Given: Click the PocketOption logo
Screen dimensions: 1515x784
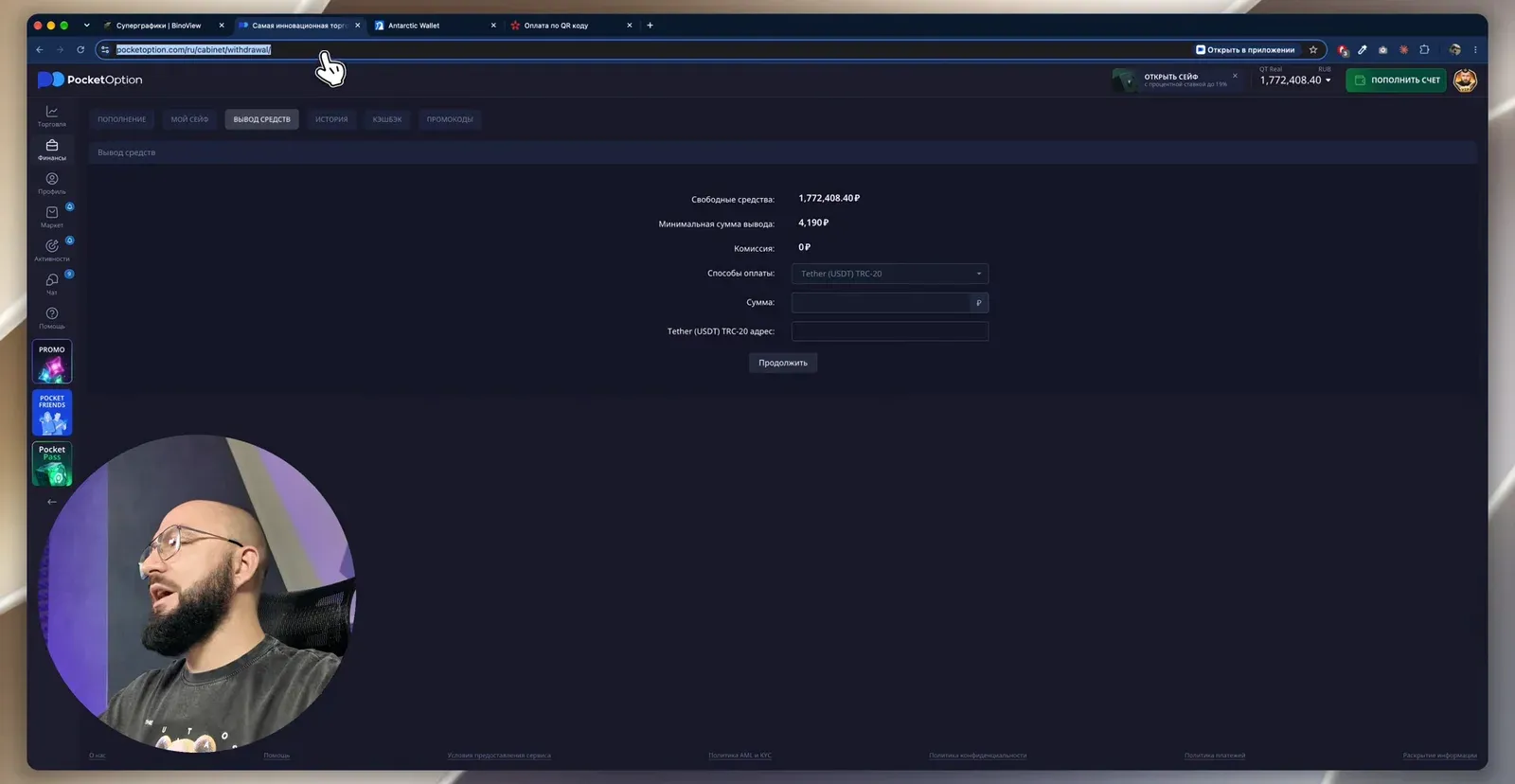Looking at the screenshot, I should tap(90, 80).
